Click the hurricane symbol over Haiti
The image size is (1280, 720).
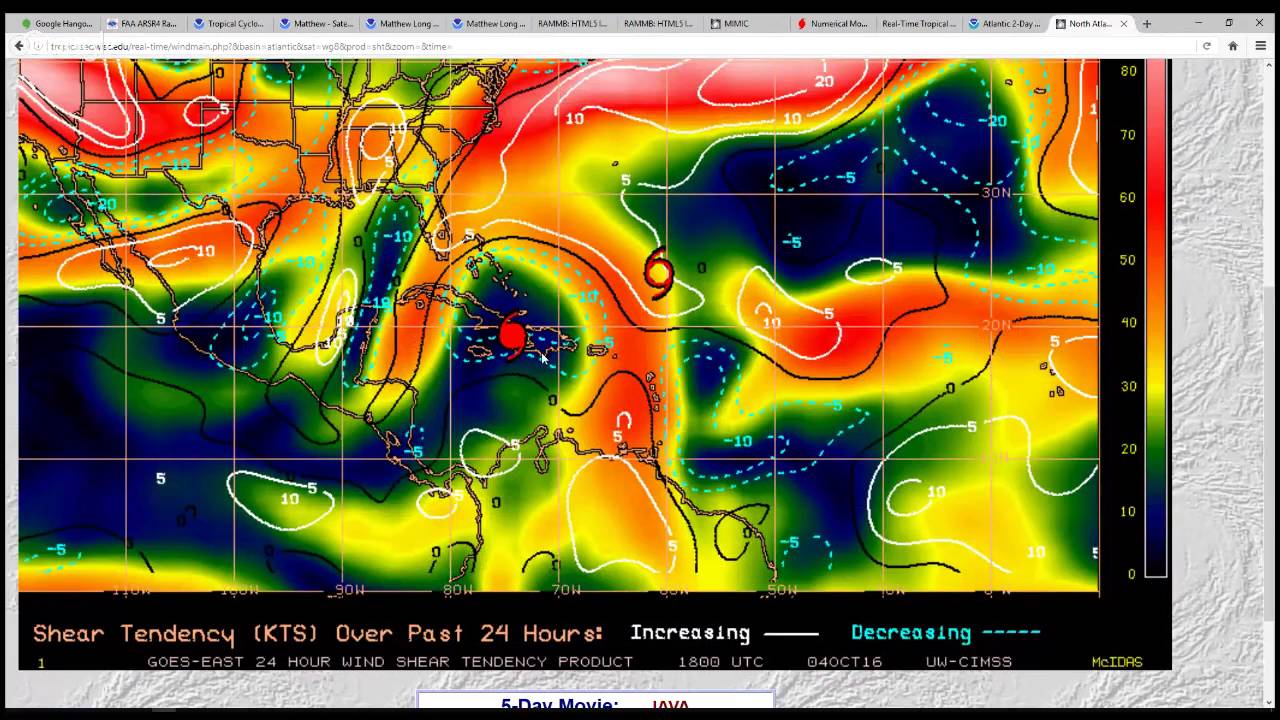tap(512, 335)
